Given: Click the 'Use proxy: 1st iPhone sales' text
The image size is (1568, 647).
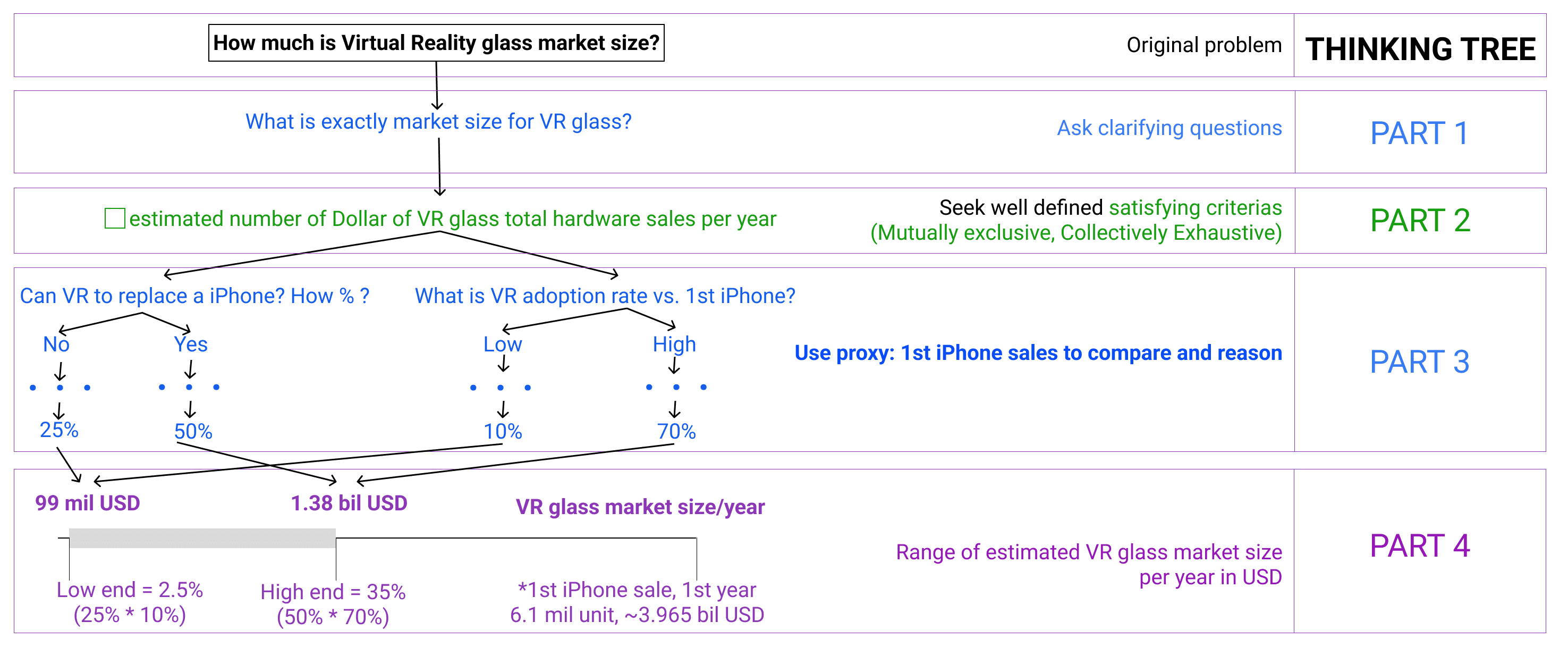Looking at the screenshot, I should click(1038, 353).
